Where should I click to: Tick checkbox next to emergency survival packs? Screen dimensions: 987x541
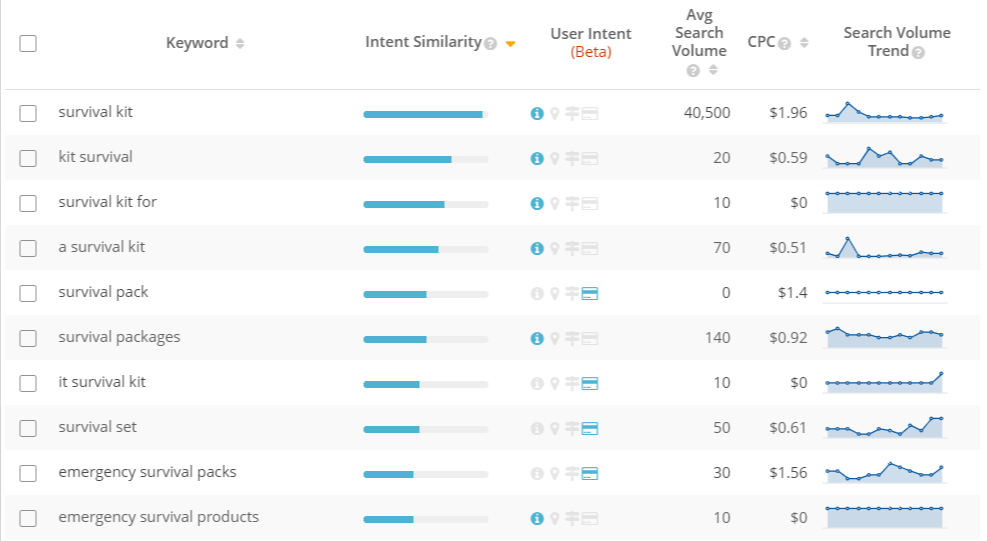[x=28, y=474]
